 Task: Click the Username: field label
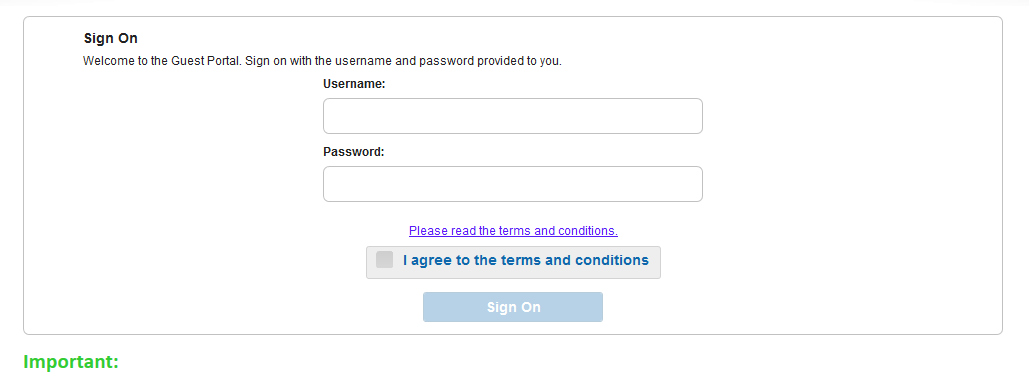click(x=354, y=84)
